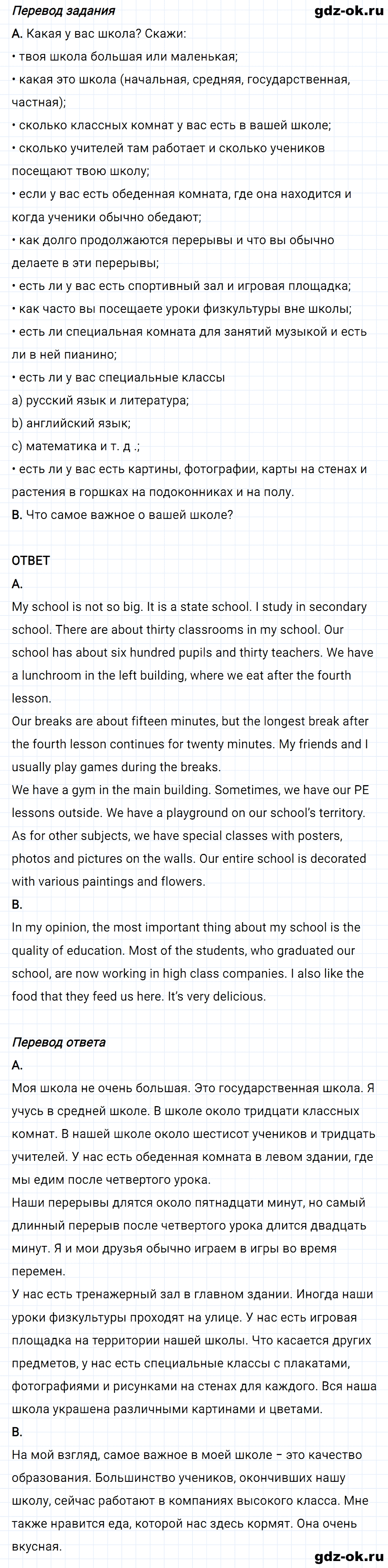
Task: Click the 'Перевод задания' heading
Action: pos(63,11)
